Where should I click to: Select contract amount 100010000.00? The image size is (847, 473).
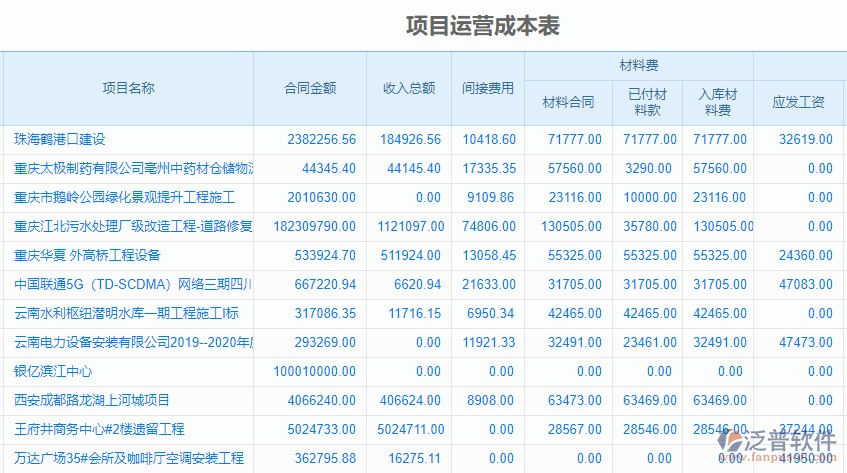pyautogui.click(x=314, y=372)
